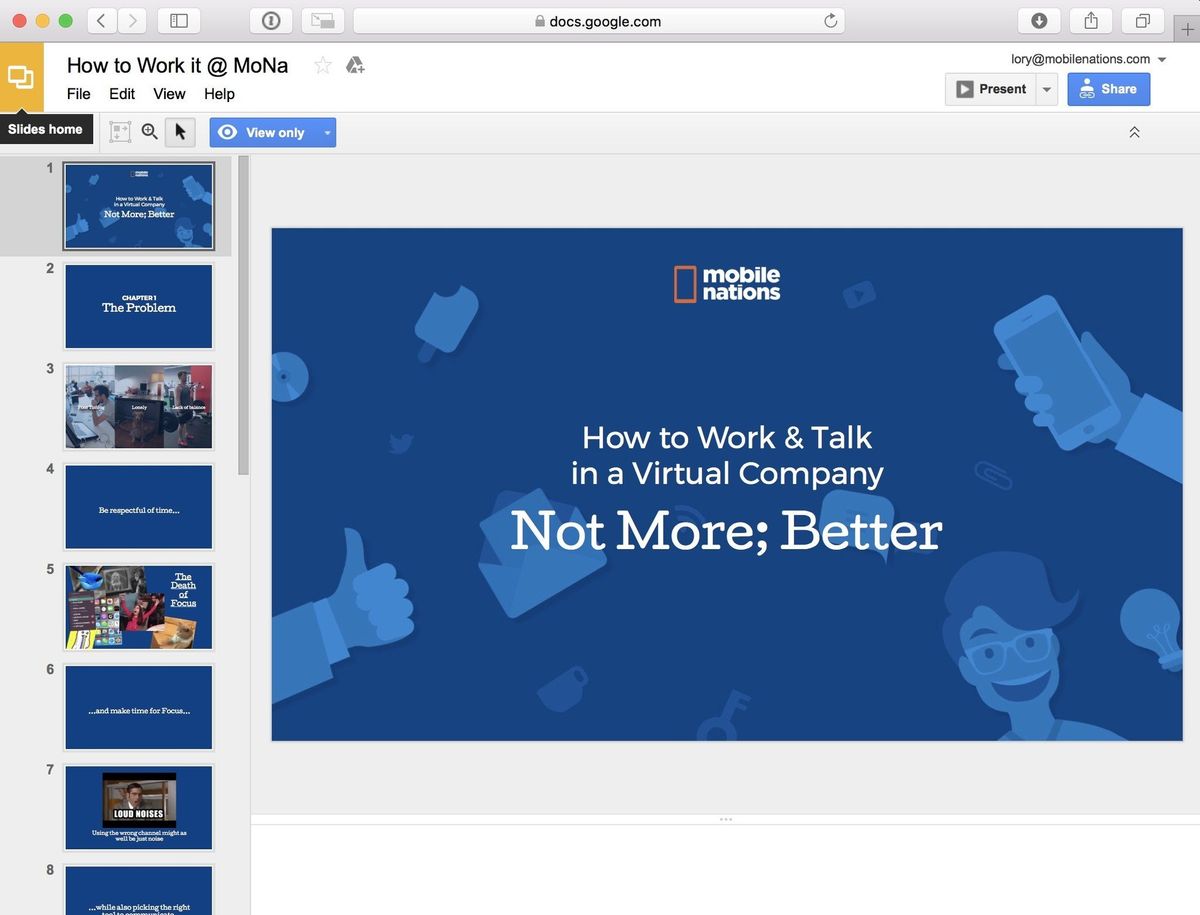Image resolution: width=1200 pixels, height=915 pixels.
Task: Select slide 1 title thumbnail
Action: [139, 206]
